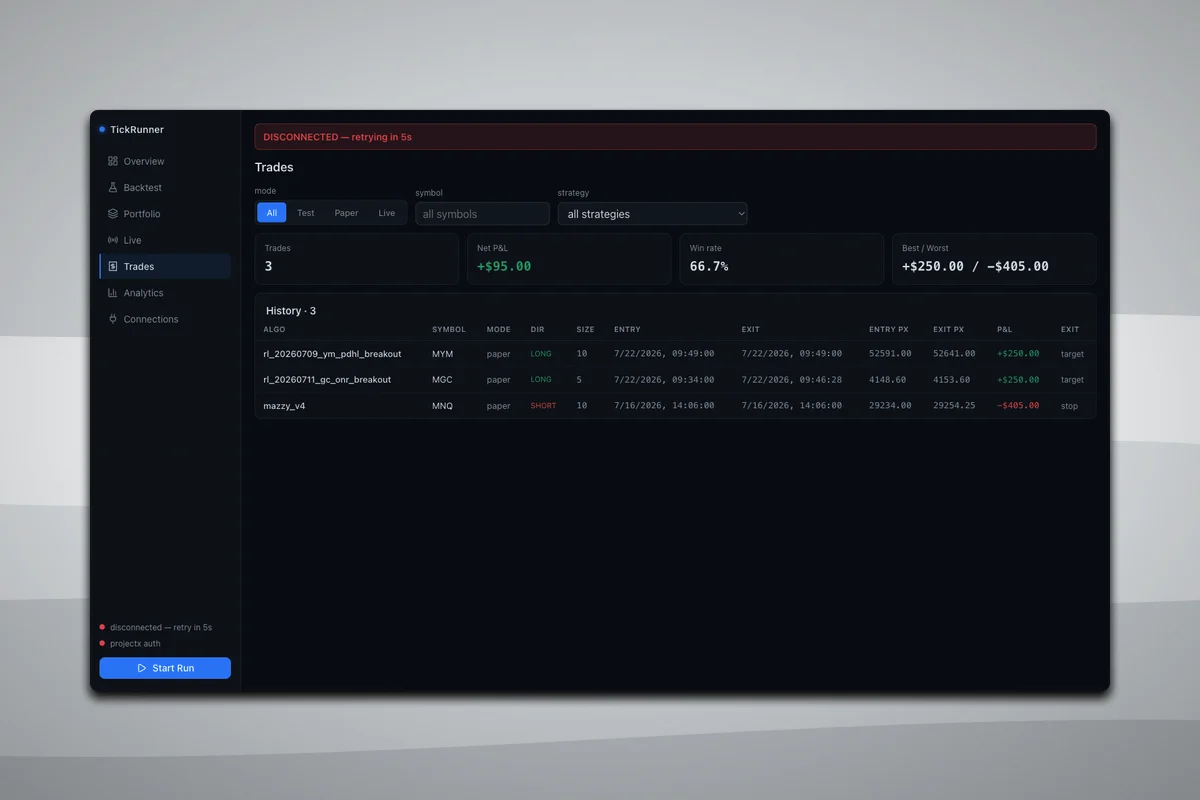
Task: Click the SYMBOL column header
Action: point(449,329)
